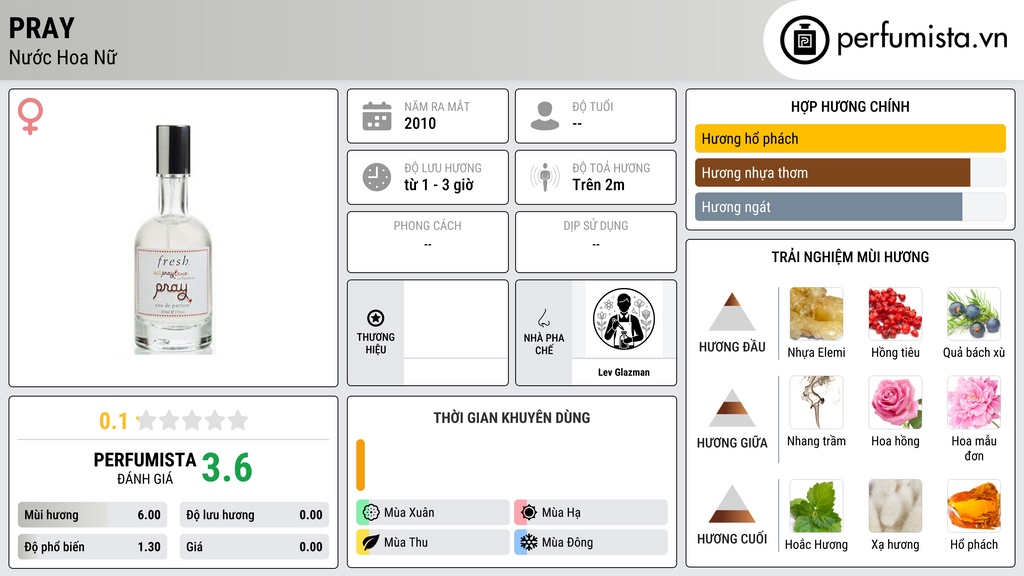Select the Hoắc Hương note image
Viewport: 1024px width, 576px height.
816,506
